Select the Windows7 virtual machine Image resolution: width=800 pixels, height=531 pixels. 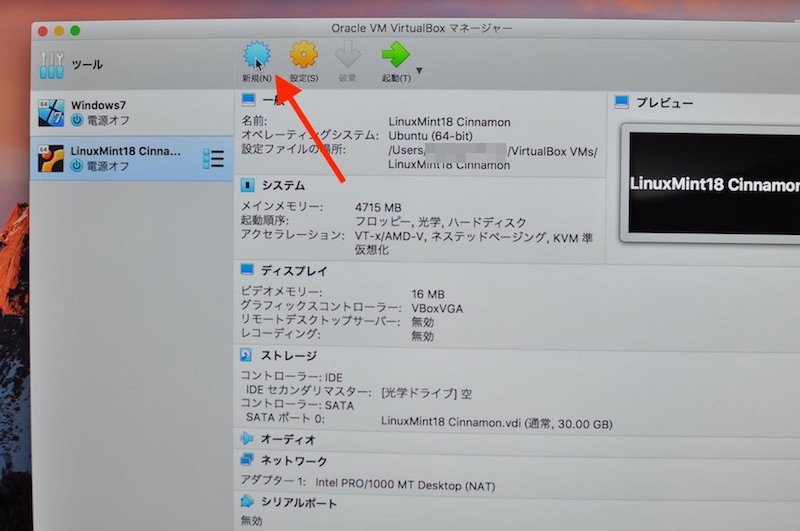132,113
